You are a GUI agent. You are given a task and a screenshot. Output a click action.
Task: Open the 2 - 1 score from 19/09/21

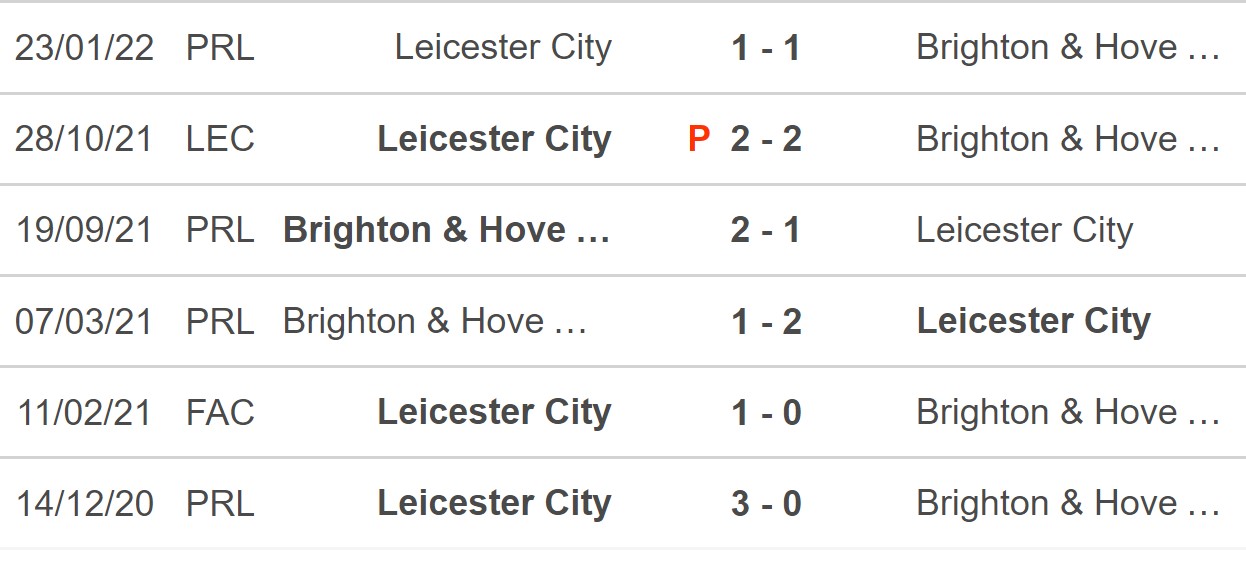coord(766,230)
